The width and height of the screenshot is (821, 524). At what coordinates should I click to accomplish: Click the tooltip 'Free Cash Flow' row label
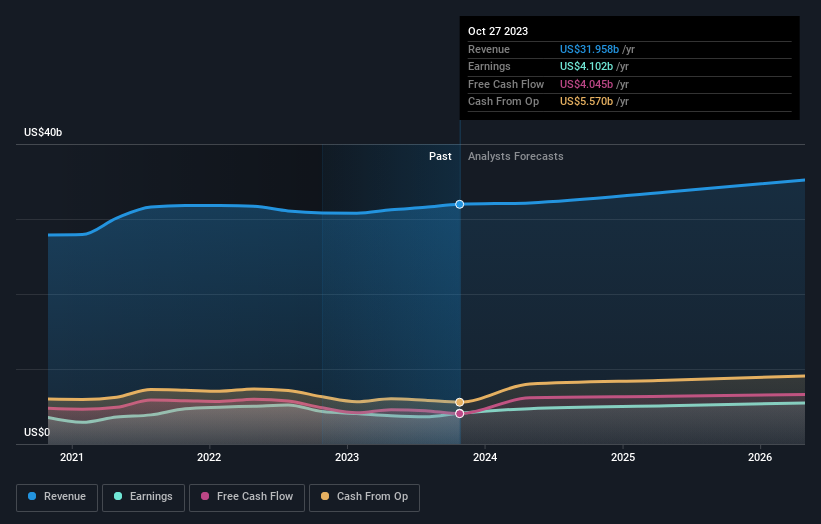coord(506,84)
